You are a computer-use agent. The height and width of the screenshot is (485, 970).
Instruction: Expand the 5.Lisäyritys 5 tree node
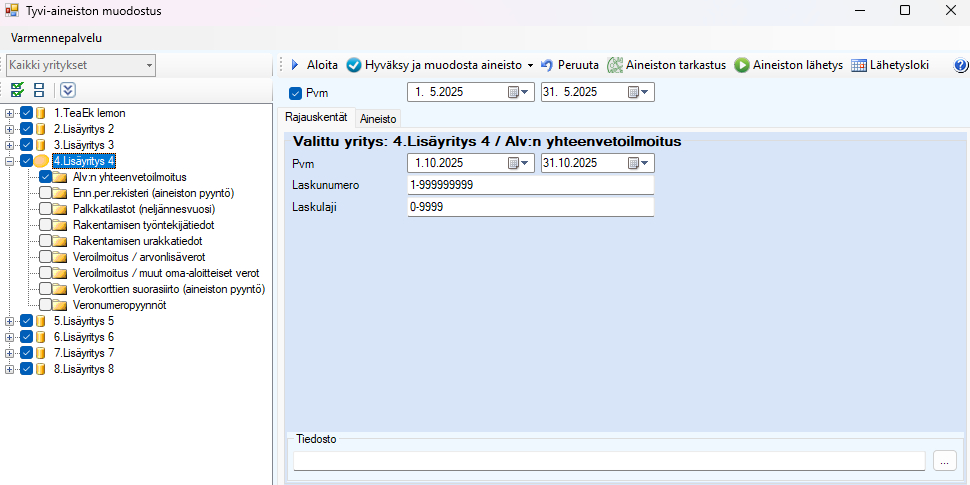10,321
